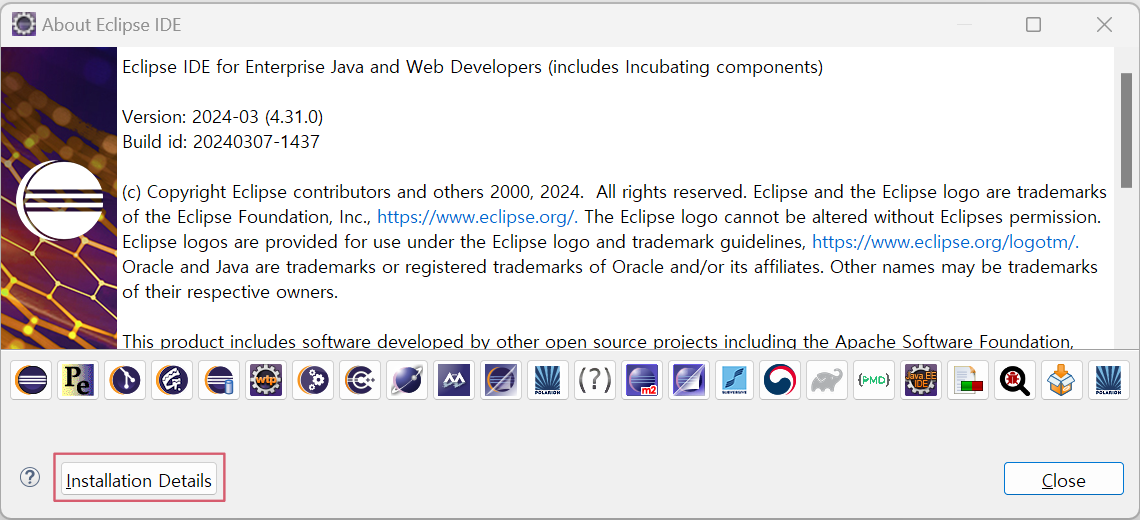This screenshot has height=520, width=1140.
Task: Click the Pe Properties Editor plugin icon
Action: tap(77, 381)
